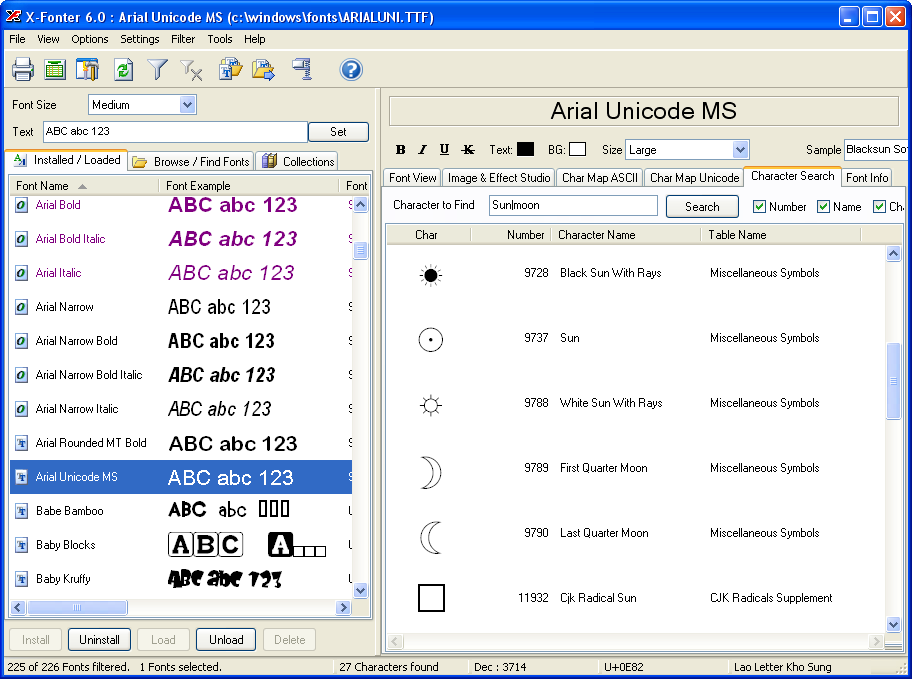Toggle Strikethrough formatting for the sample
The width and height of the screenshot is (912, 679).
point(468,150)
